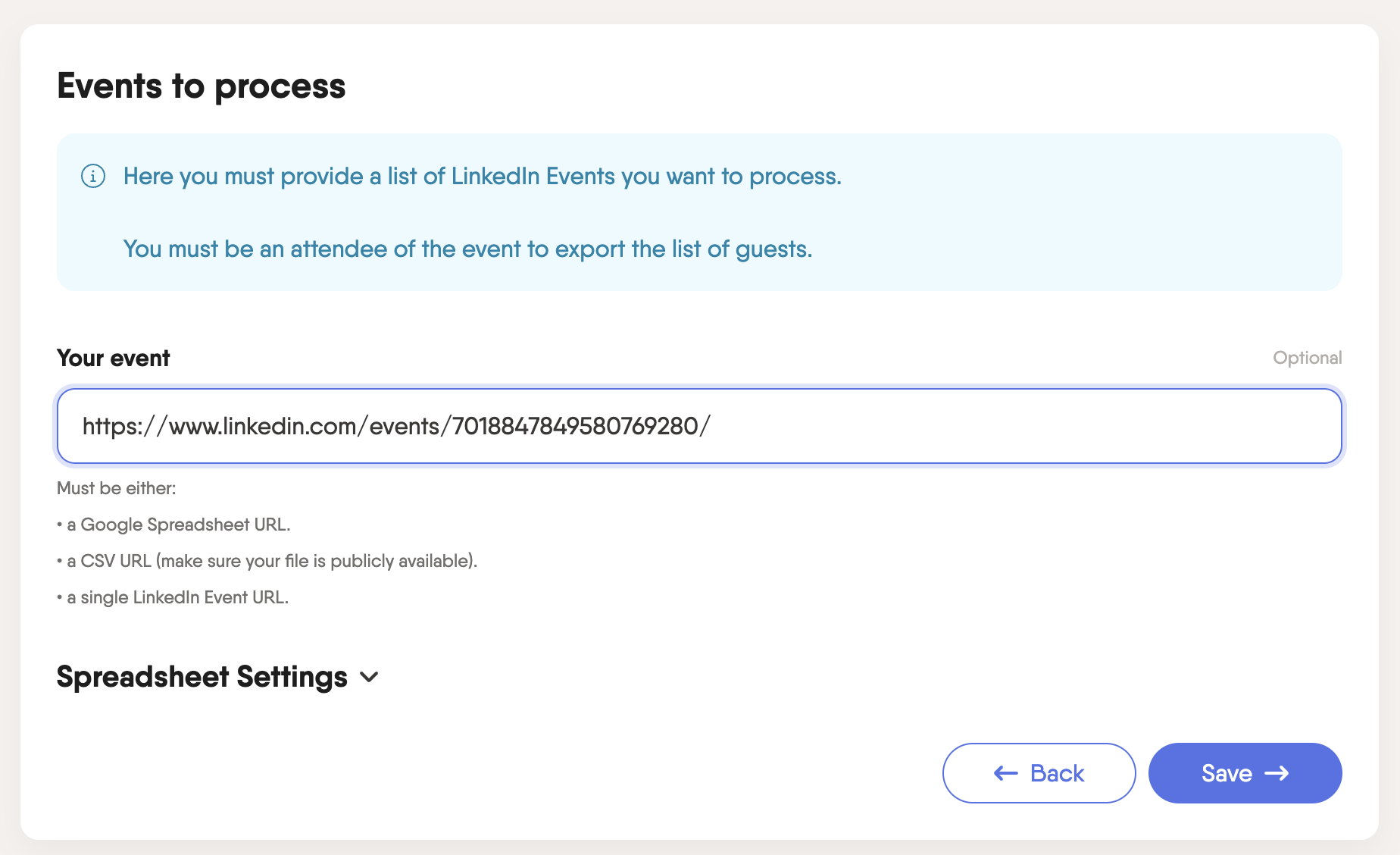1400x855 pixels.
Task: Click the 'a Google Spreadsheet URL' bullet text
Action: click(x=173, y=525)
